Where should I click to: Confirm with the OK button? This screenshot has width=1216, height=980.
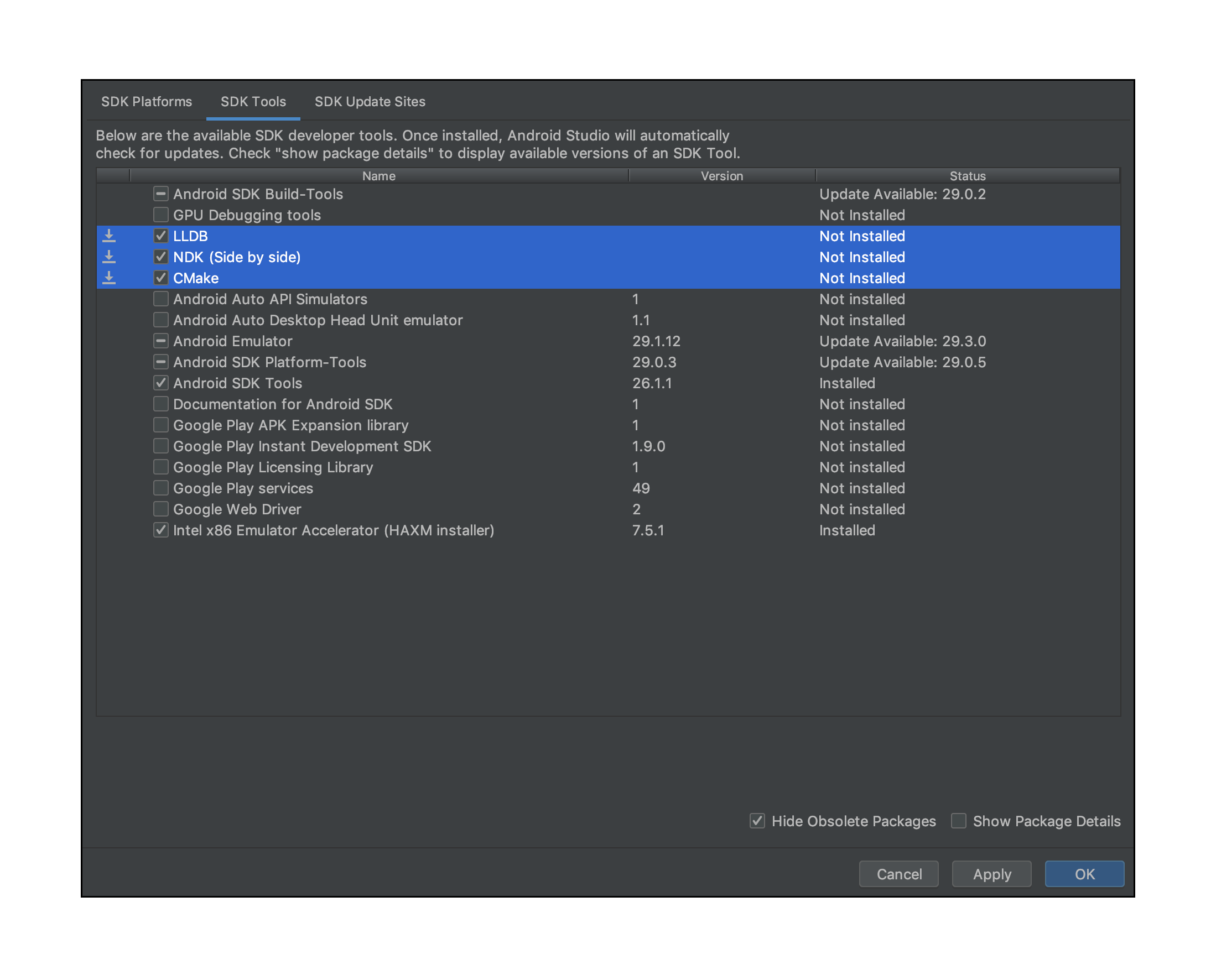[1084, 874]
